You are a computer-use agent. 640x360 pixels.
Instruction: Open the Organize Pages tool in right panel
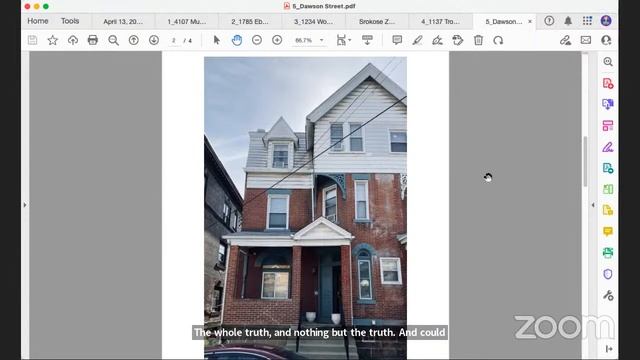tap(608, 126)
